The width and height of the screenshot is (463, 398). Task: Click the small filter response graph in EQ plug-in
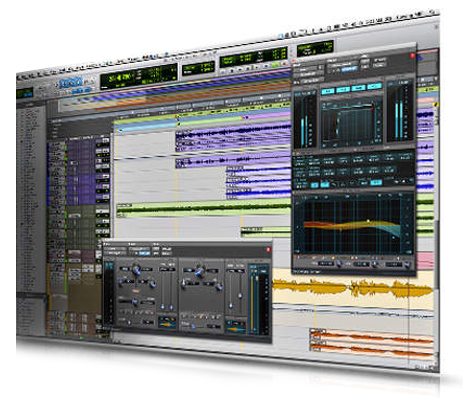pos(352,122)
